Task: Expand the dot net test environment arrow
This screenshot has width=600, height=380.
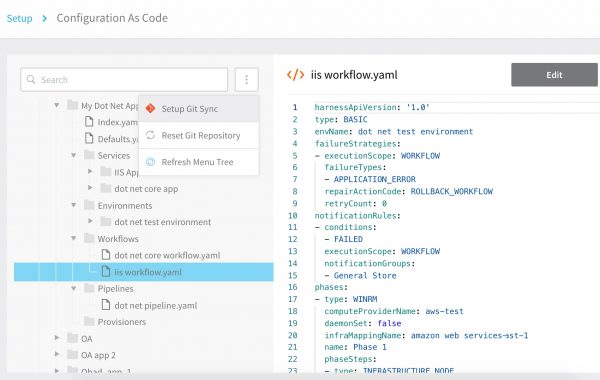Action: click(x=90, y=221)
